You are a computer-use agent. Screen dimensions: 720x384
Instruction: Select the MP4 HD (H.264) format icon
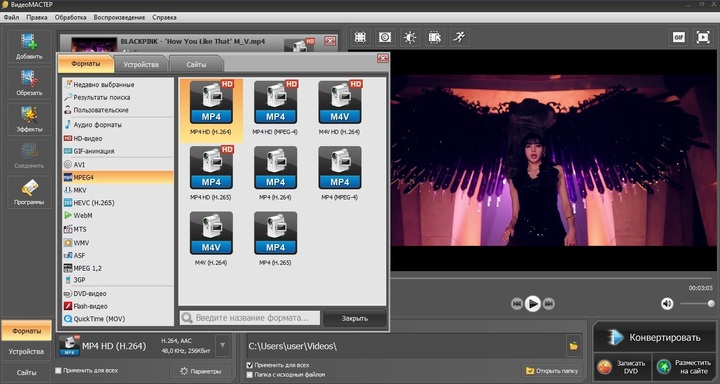click(211, 102)
